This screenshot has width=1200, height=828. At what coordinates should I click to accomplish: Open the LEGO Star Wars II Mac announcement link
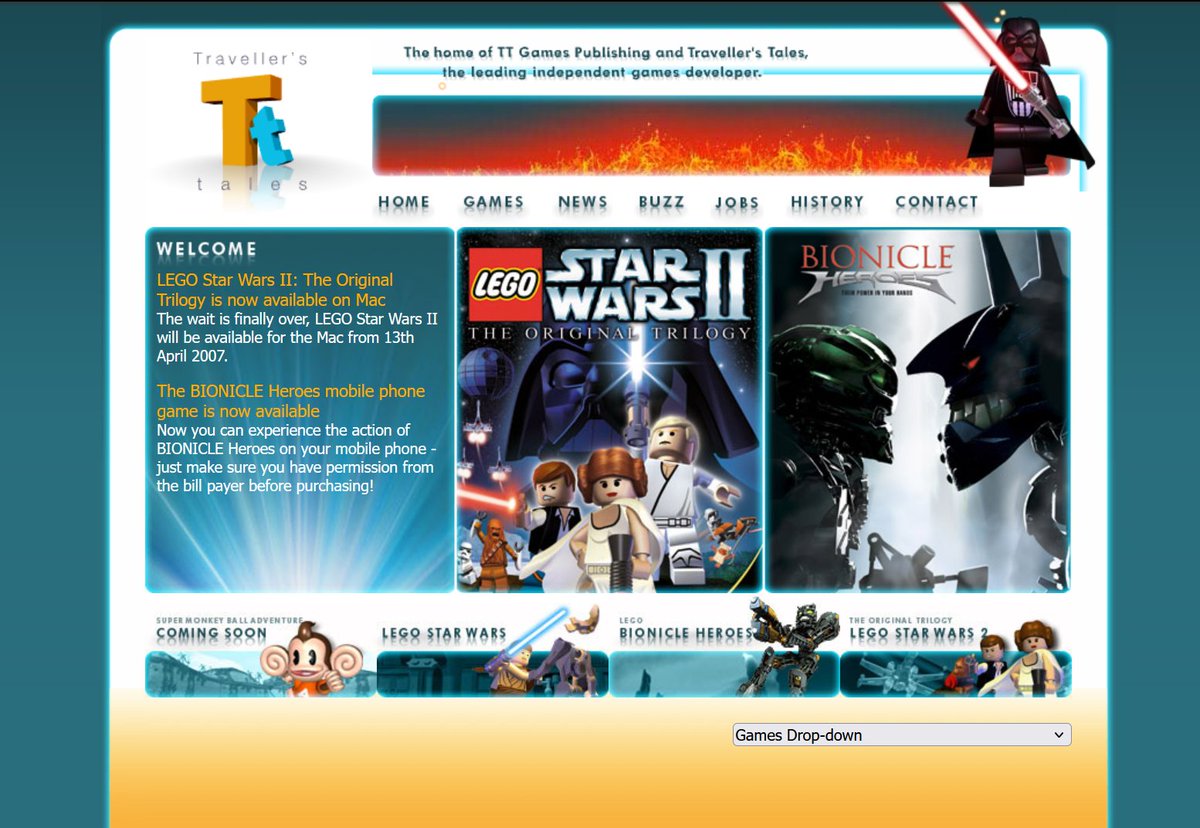(273, 289)
